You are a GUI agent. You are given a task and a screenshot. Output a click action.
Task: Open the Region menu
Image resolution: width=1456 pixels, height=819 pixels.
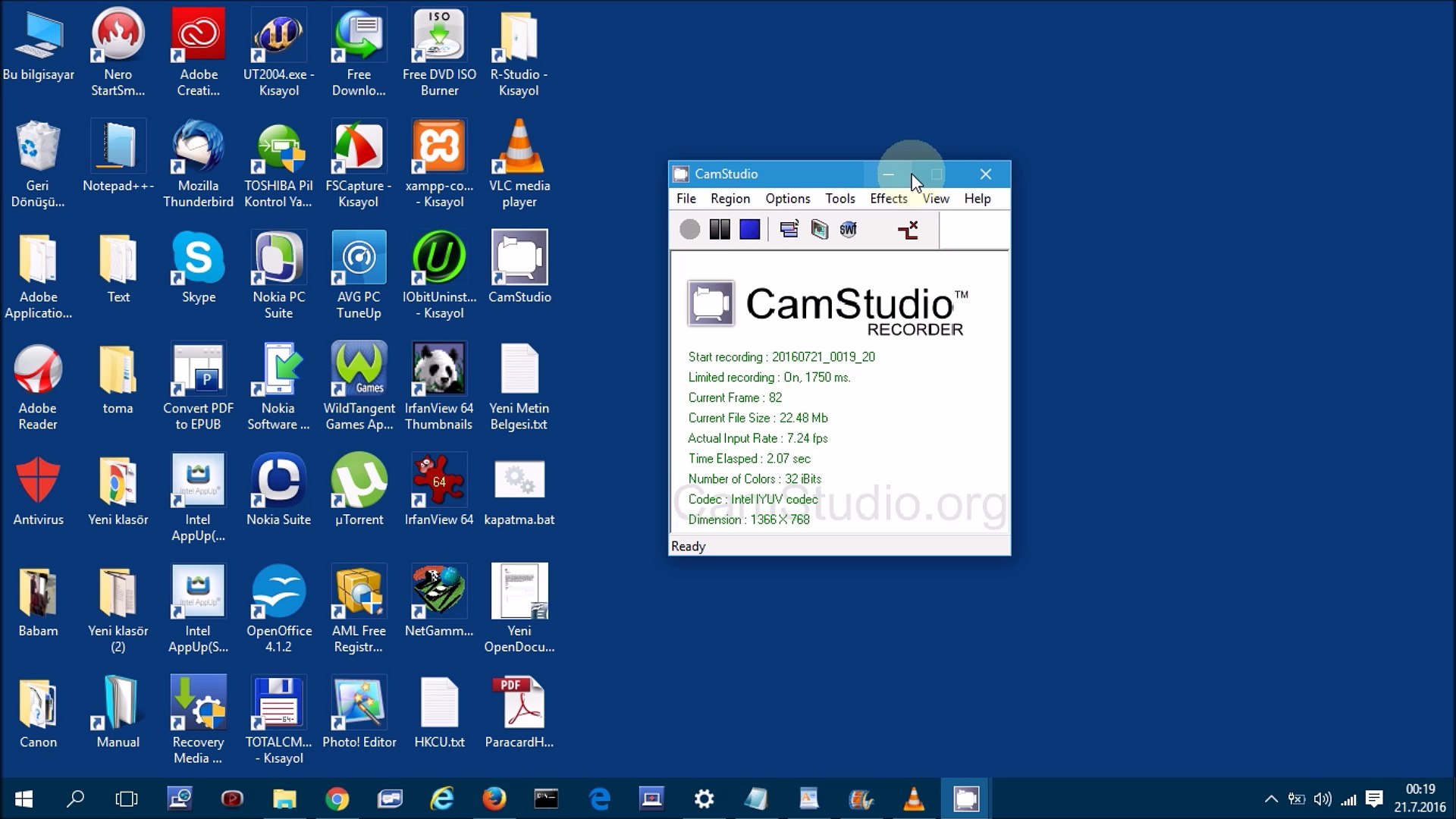[x=730, y=199]
